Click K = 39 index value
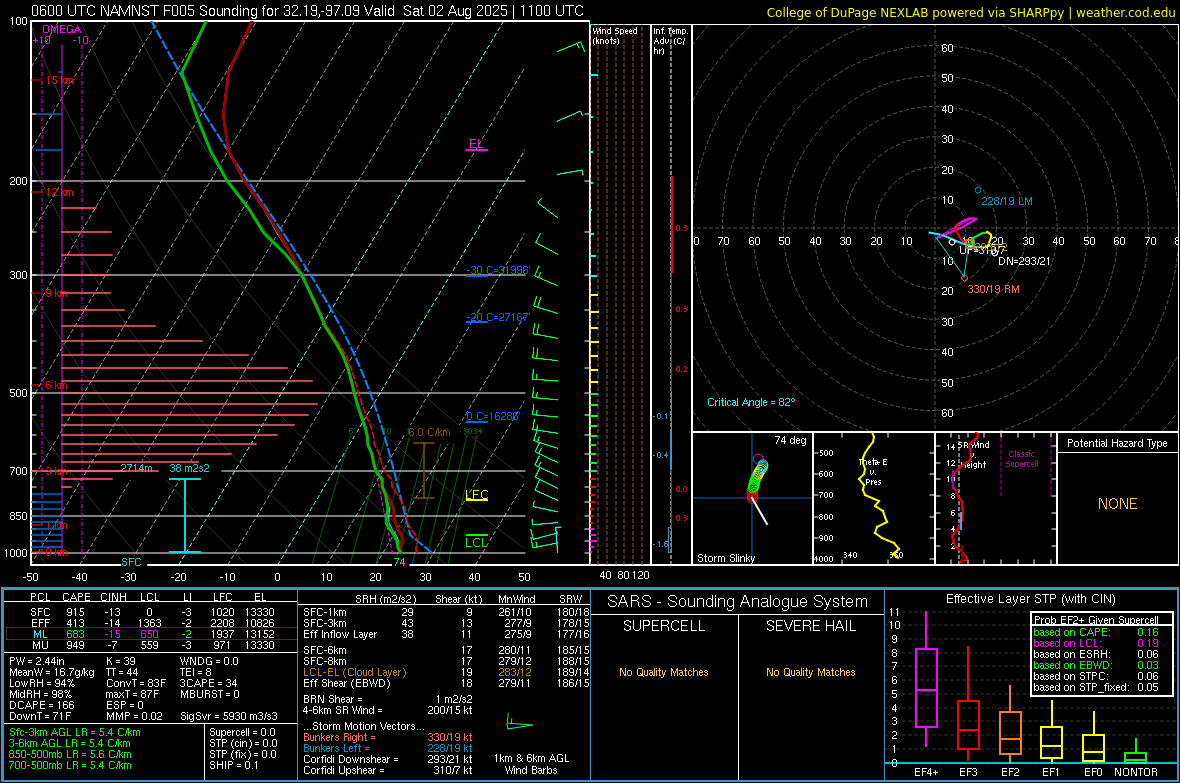 [120, 661]
